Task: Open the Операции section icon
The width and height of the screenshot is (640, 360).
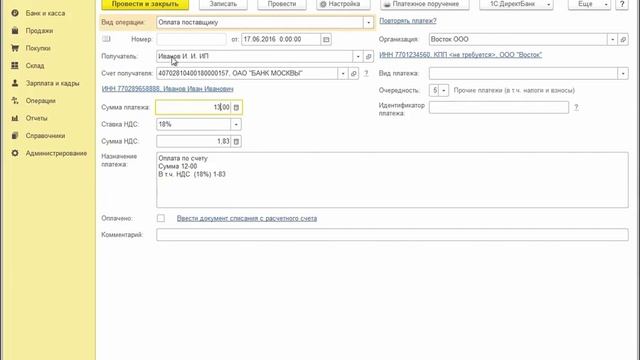Action: (x=15, y=100)
